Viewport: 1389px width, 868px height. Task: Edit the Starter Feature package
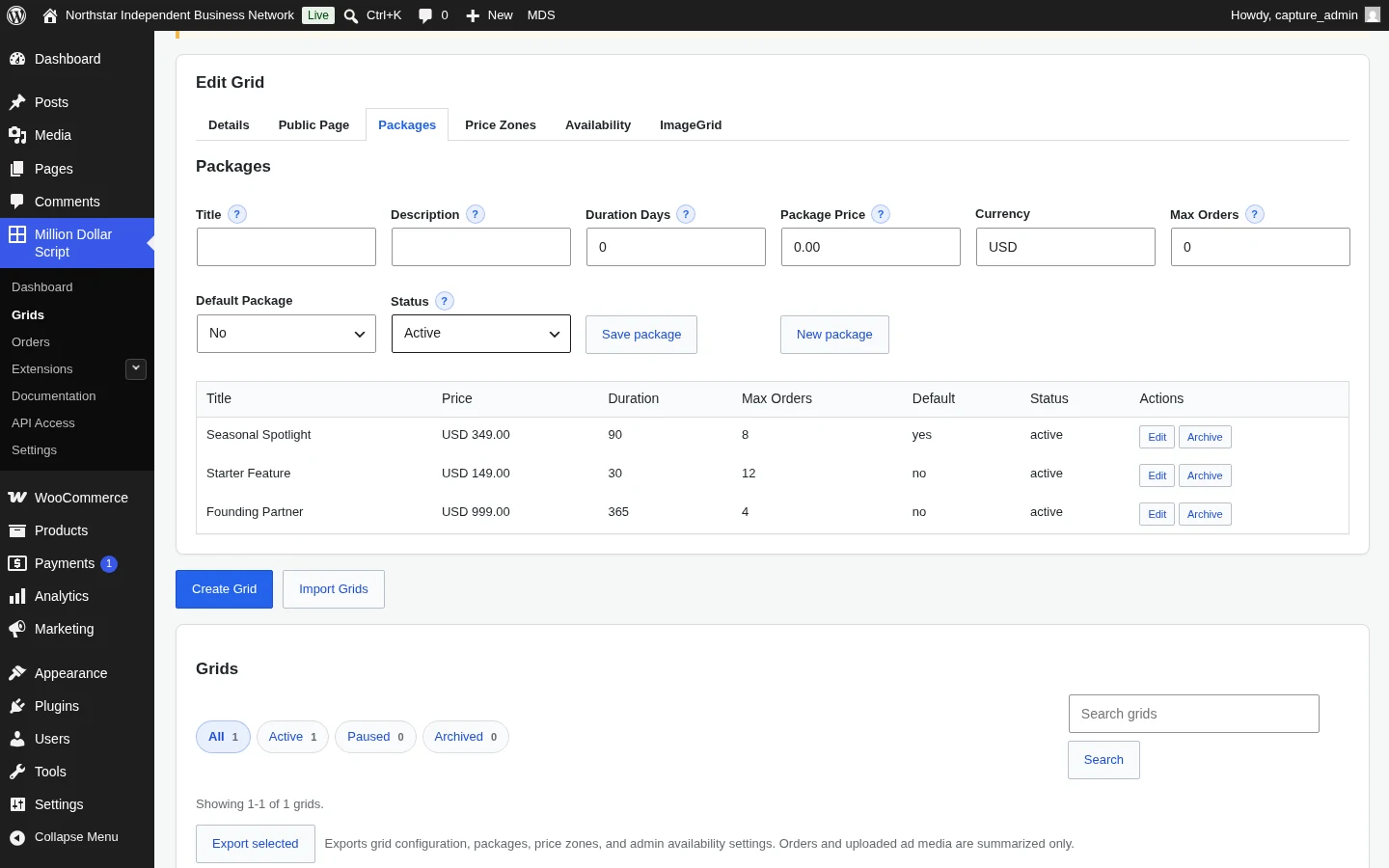click(x=1157, y=475)
